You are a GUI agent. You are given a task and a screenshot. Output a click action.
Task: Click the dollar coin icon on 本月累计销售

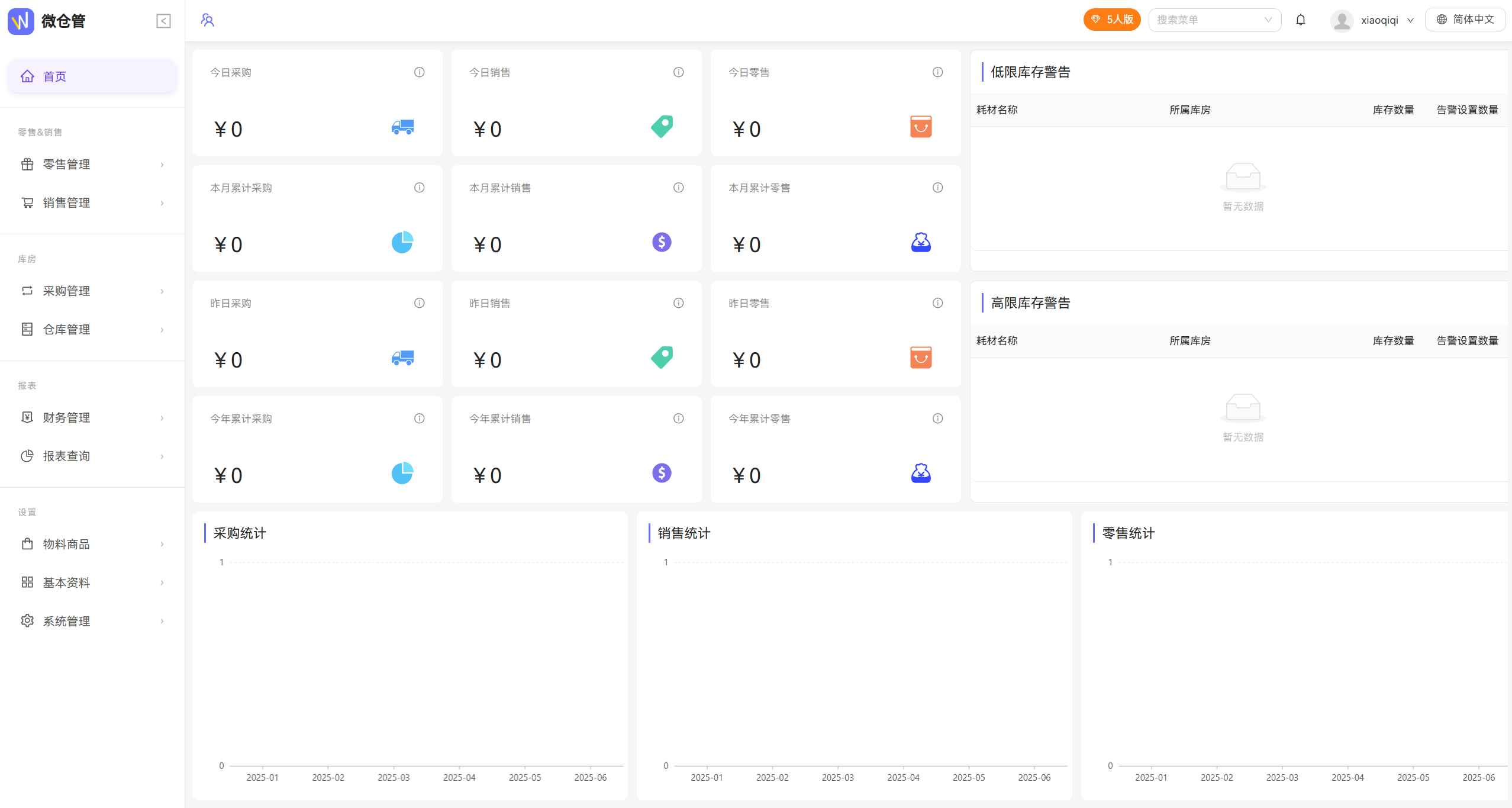click(x=662, y=242)
